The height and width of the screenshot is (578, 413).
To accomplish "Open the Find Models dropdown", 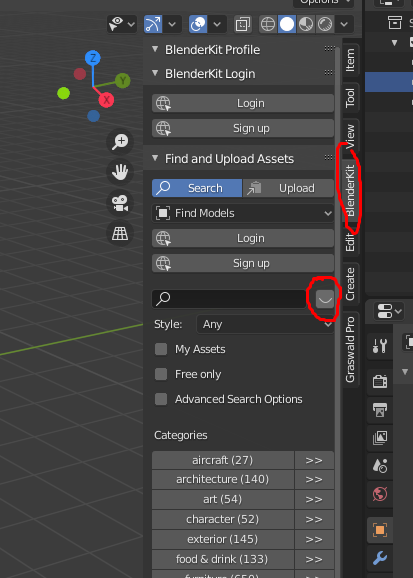I will 243,213.
